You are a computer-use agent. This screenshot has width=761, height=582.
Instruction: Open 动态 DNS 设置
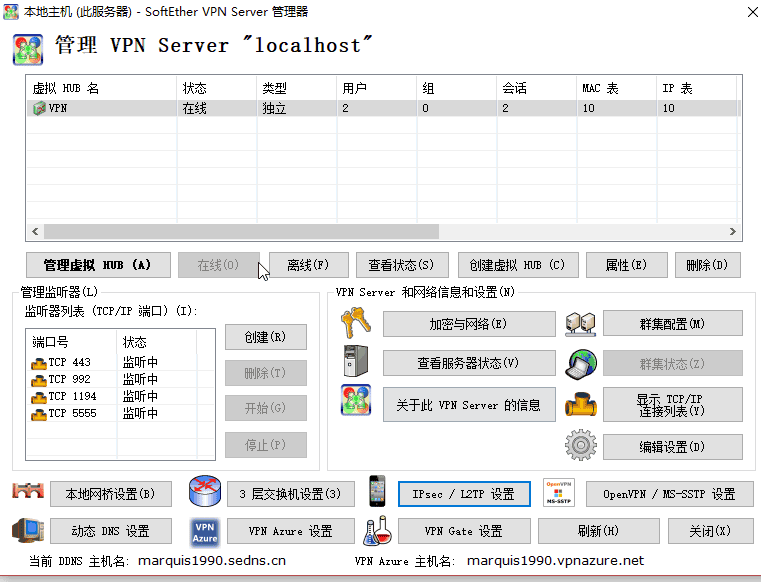(x=111, y=531)
